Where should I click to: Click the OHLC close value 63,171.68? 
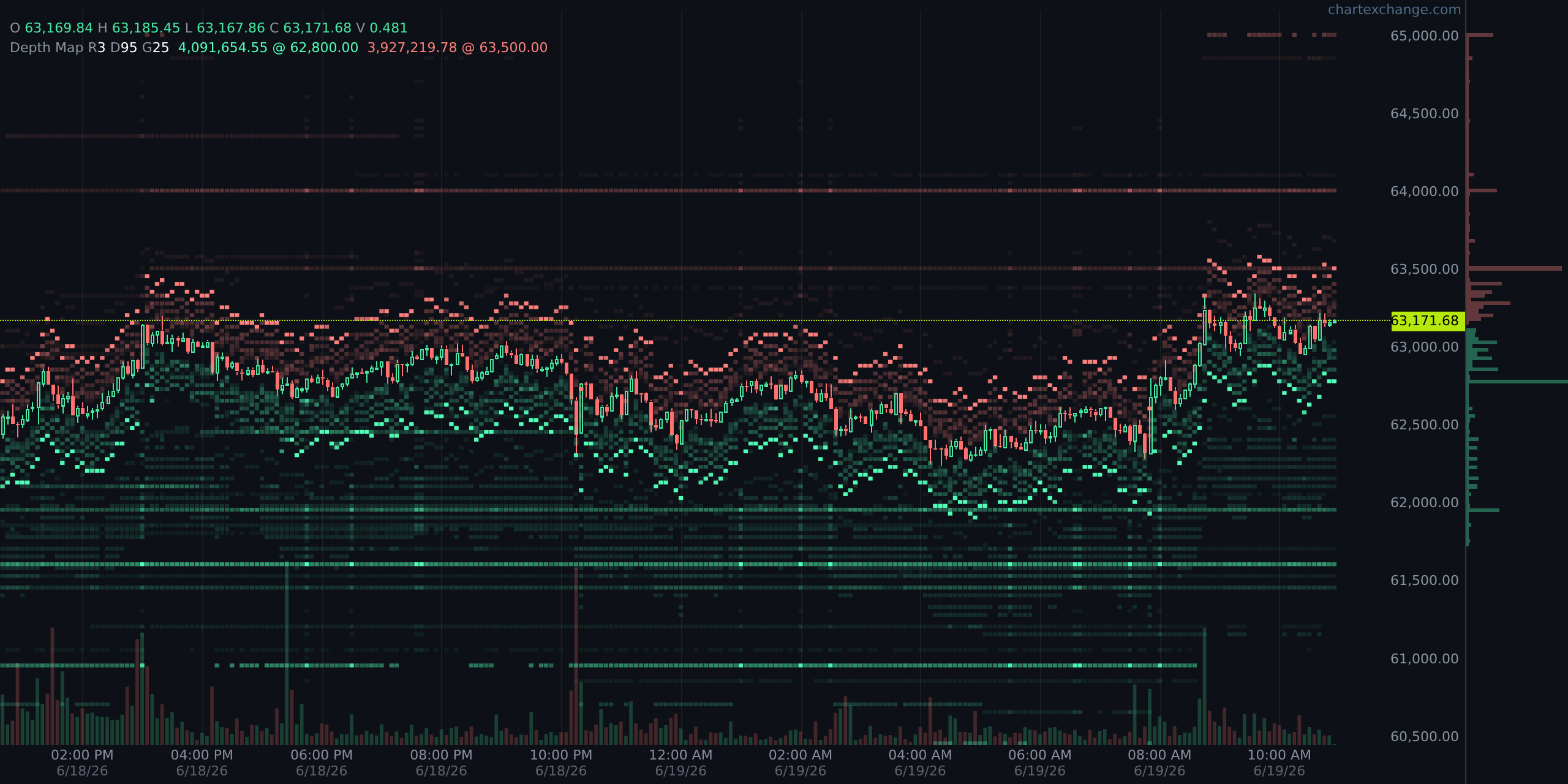click(317, 28)
